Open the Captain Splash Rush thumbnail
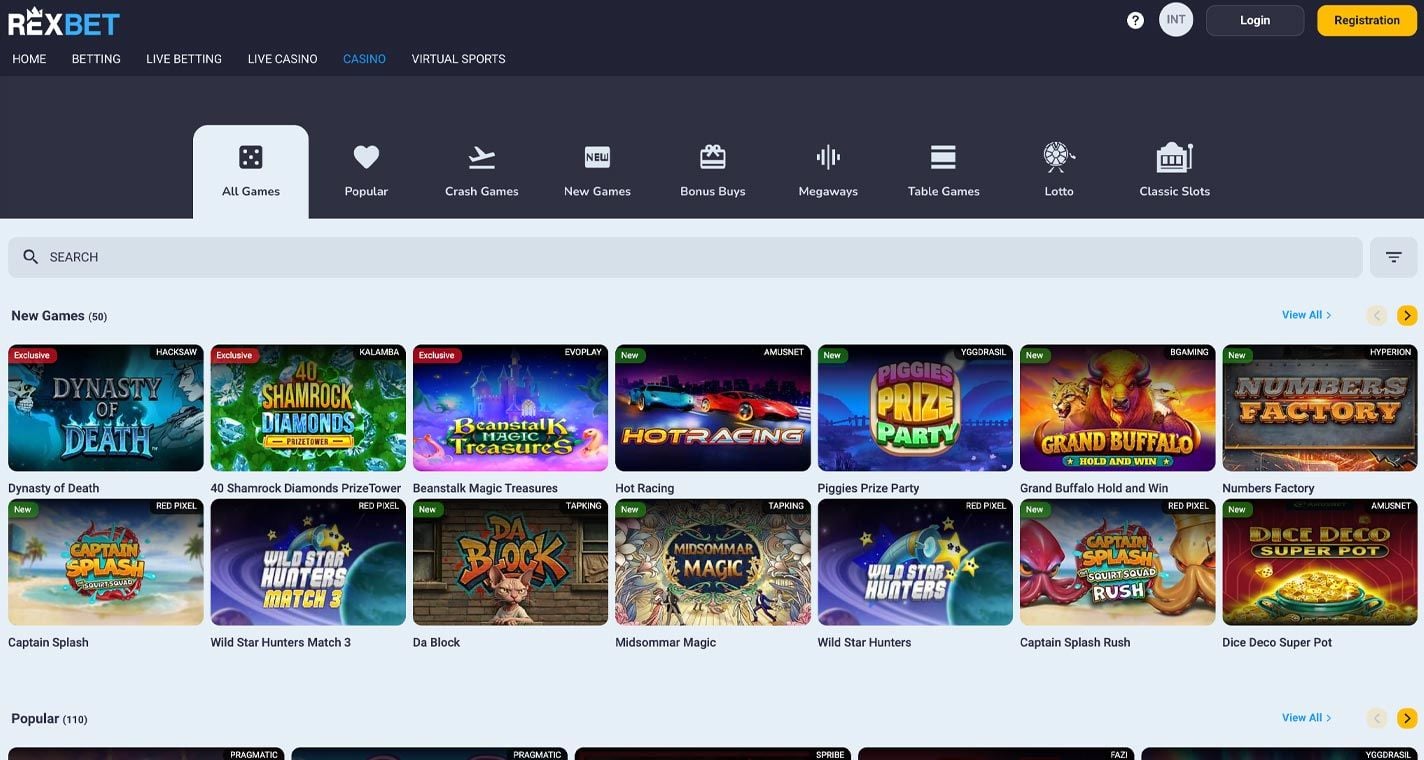 pos(1118,562)
